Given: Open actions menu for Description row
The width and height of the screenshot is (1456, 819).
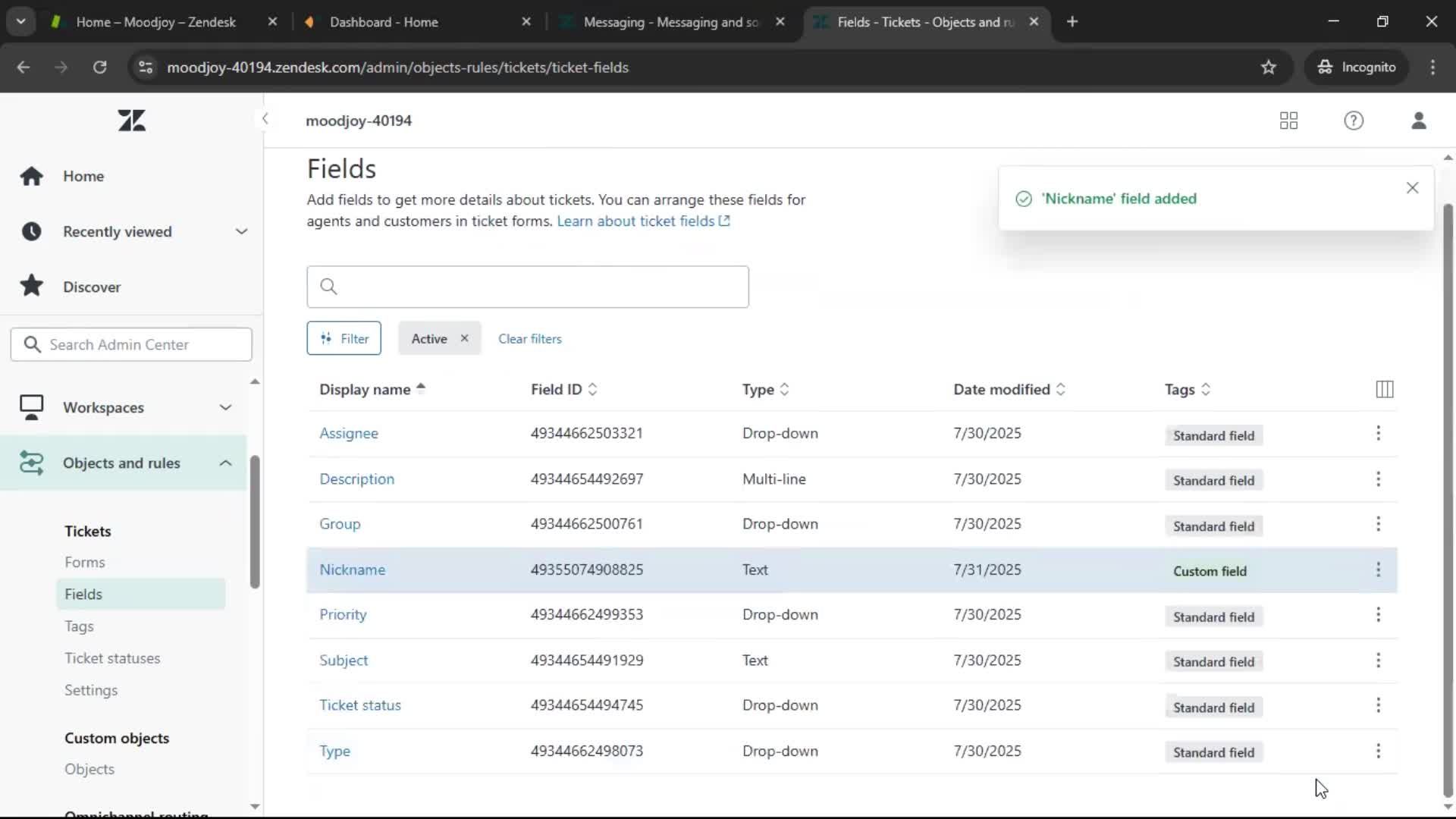Looking at the screenshot, I should click(x=1378, y=479).
